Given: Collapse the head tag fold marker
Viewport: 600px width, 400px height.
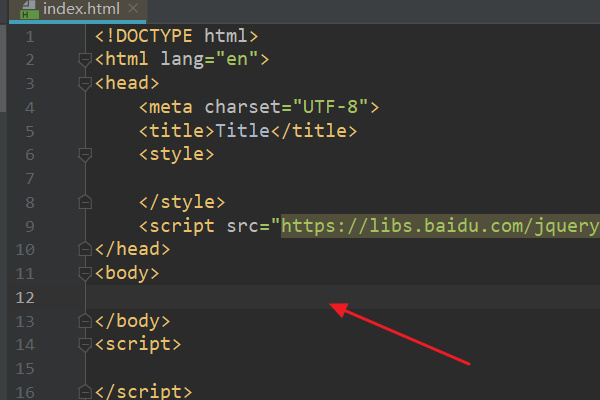Looking at the screenshot, I should coord(85,84).
